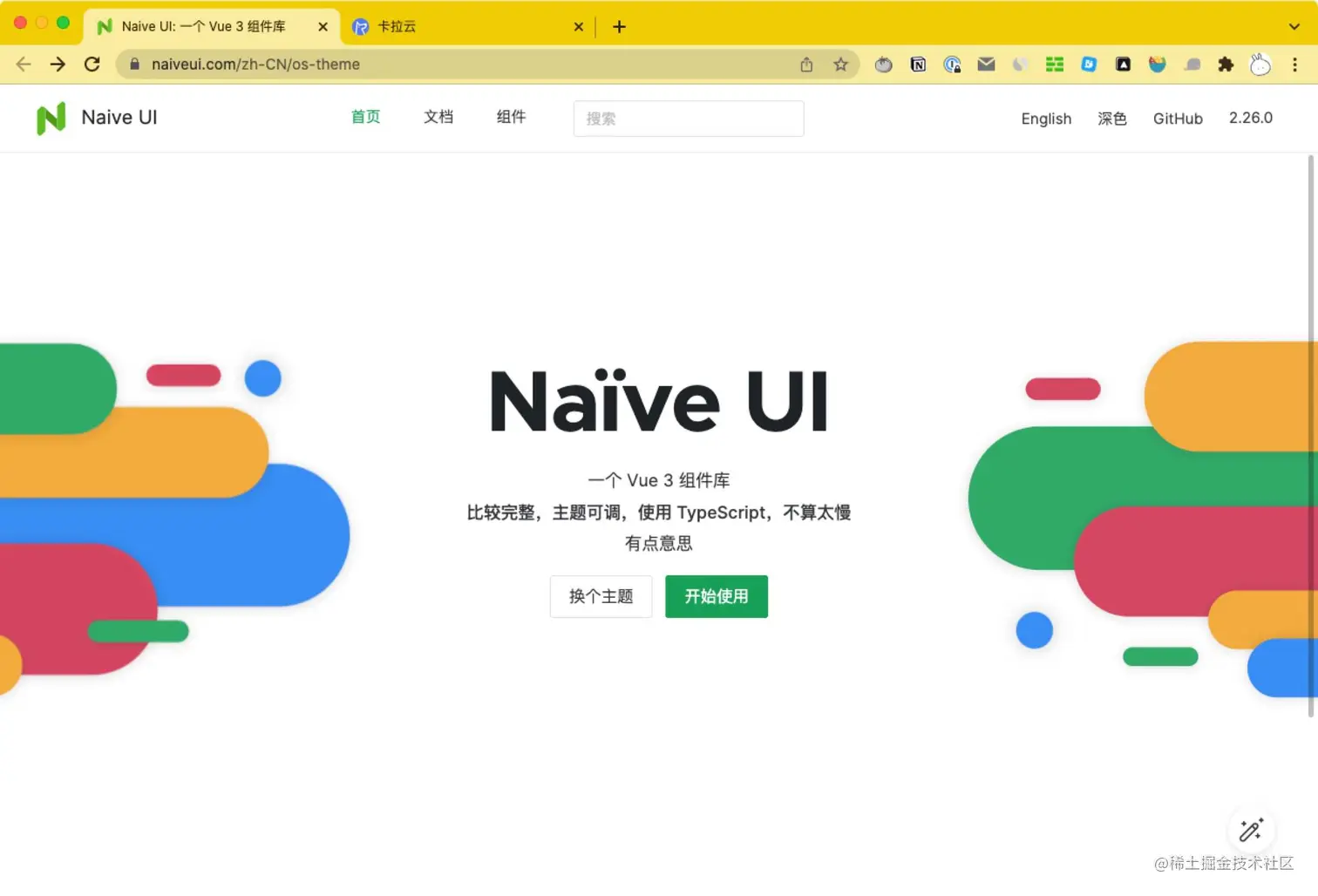Select the Naive UI browser tab
This screenshot has height=896, width=1318.
212,26
